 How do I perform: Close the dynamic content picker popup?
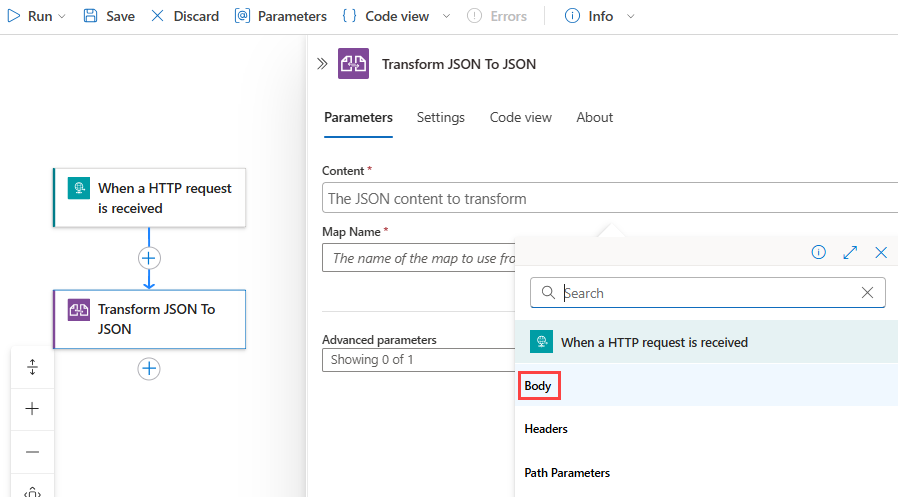881,253
